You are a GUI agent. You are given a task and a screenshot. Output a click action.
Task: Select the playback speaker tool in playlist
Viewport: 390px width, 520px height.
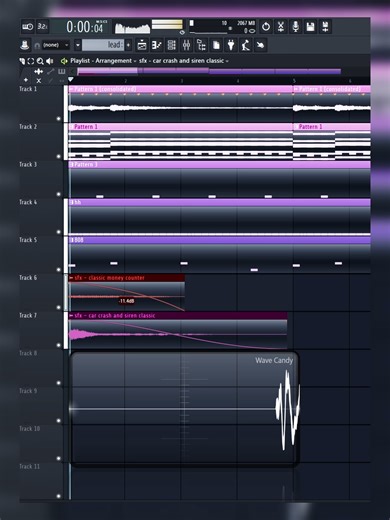(50, 61)
